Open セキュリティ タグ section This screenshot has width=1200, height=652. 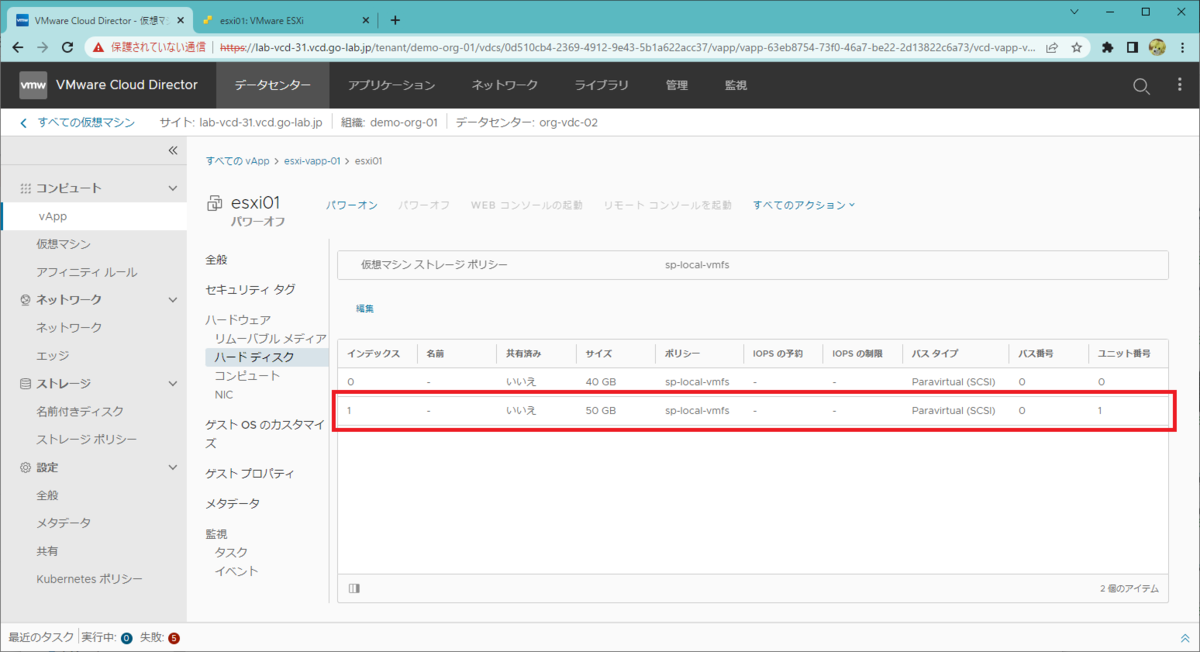coord(250,290)
